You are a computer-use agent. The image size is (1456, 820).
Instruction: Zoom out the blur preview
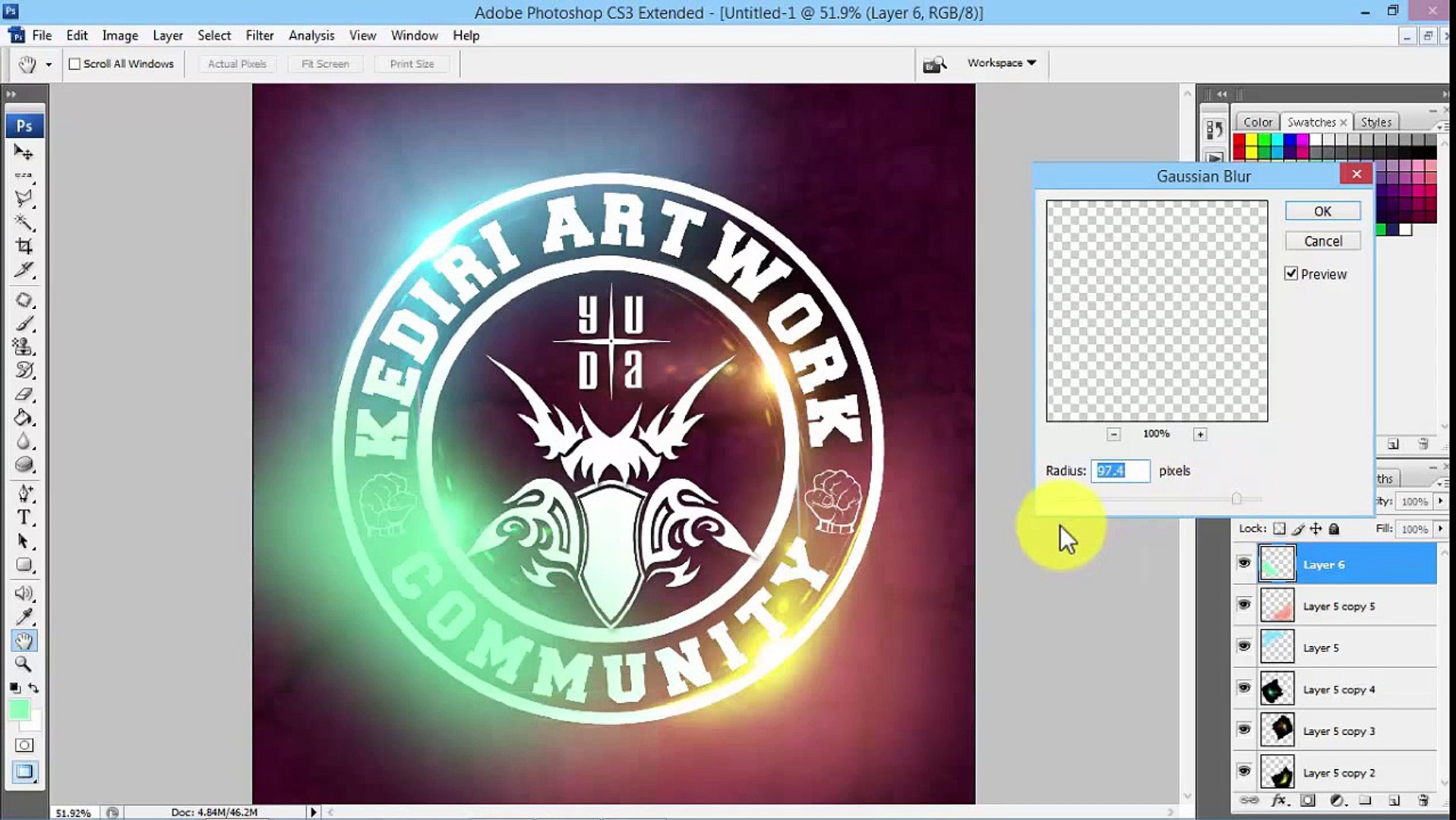[1113, 434]
